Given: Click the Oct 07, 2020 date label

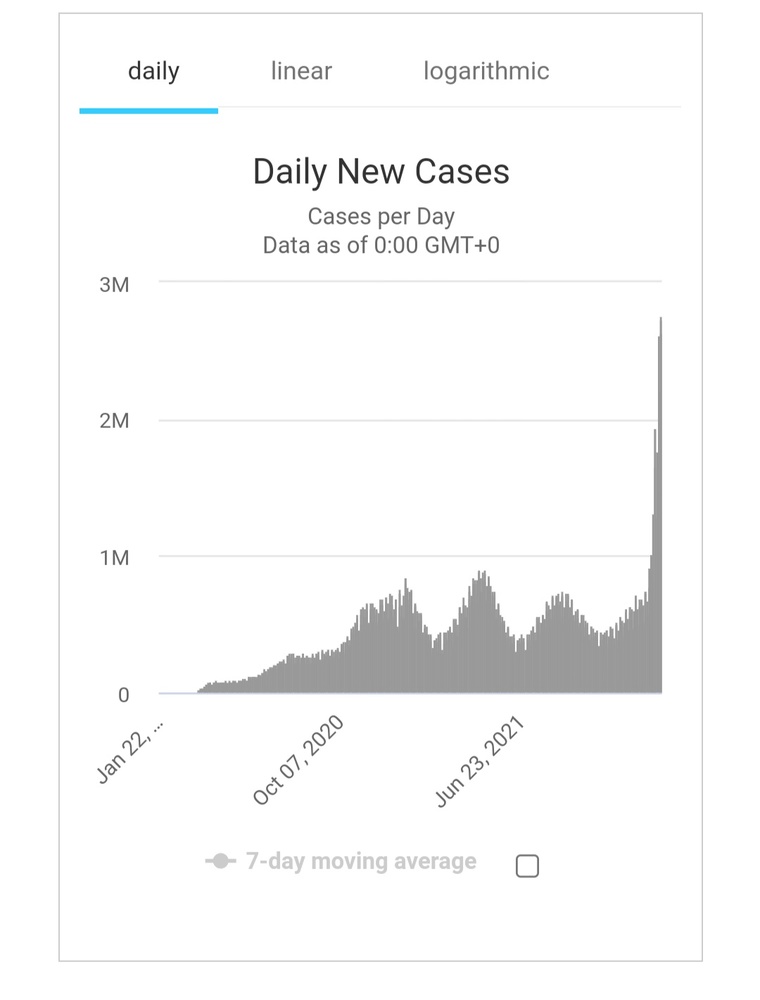Looking at the screenshot, I should 298,760.
